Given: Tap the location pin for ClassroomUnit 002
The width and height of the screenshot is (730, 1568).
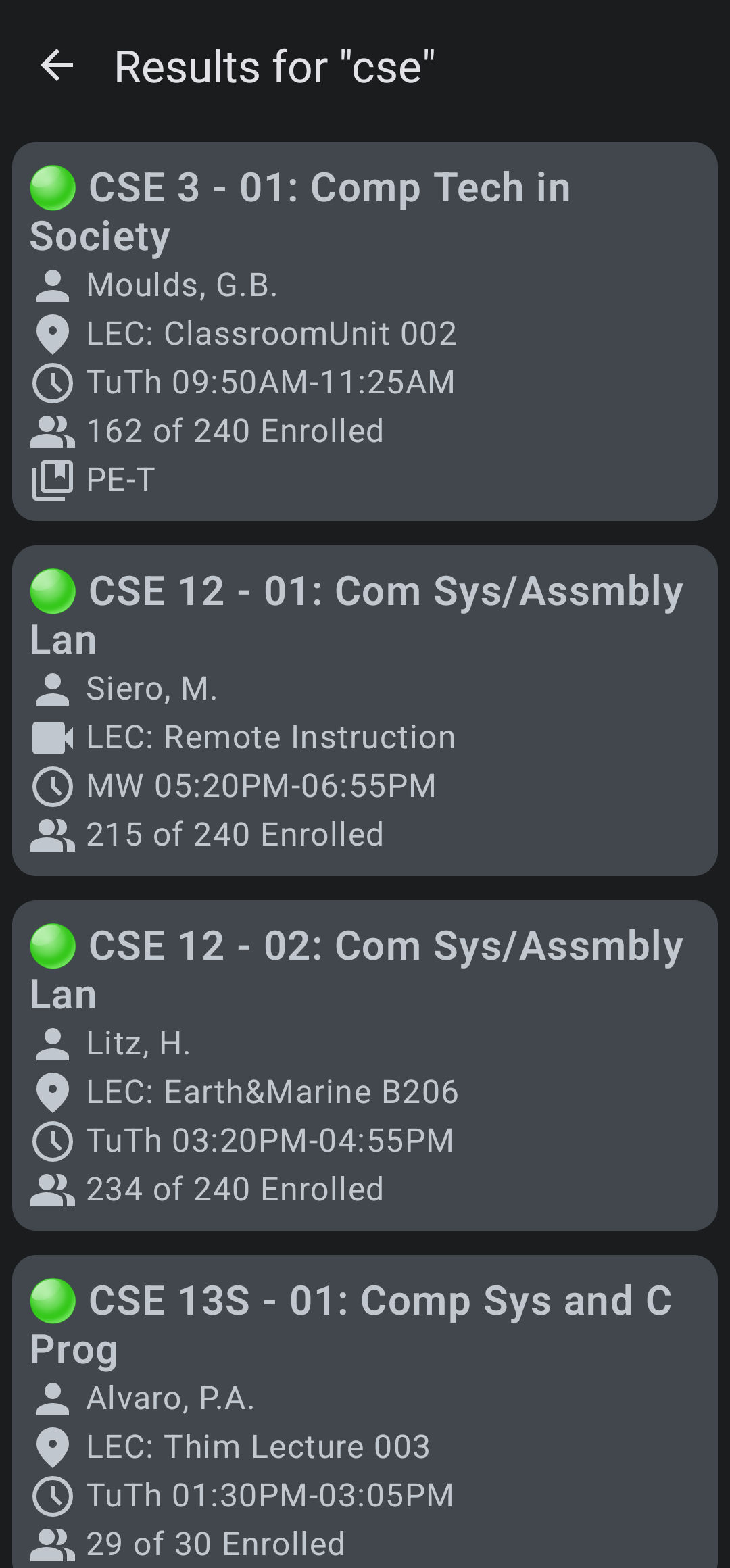Looking at the screenshot, I should [x=53, y=333].
